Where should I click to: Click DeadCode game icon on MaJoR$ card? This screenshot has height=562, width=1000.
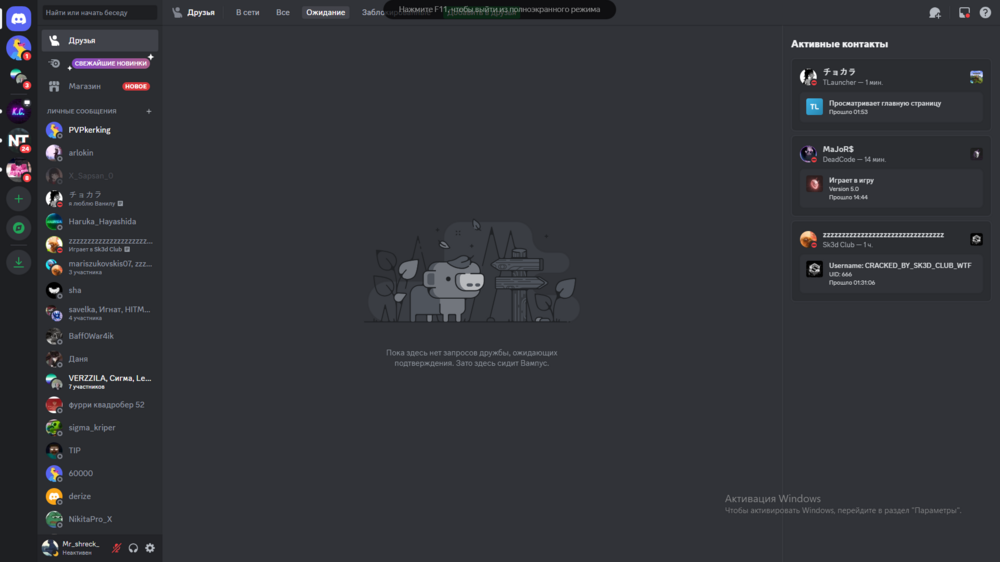tap(976, 154)
